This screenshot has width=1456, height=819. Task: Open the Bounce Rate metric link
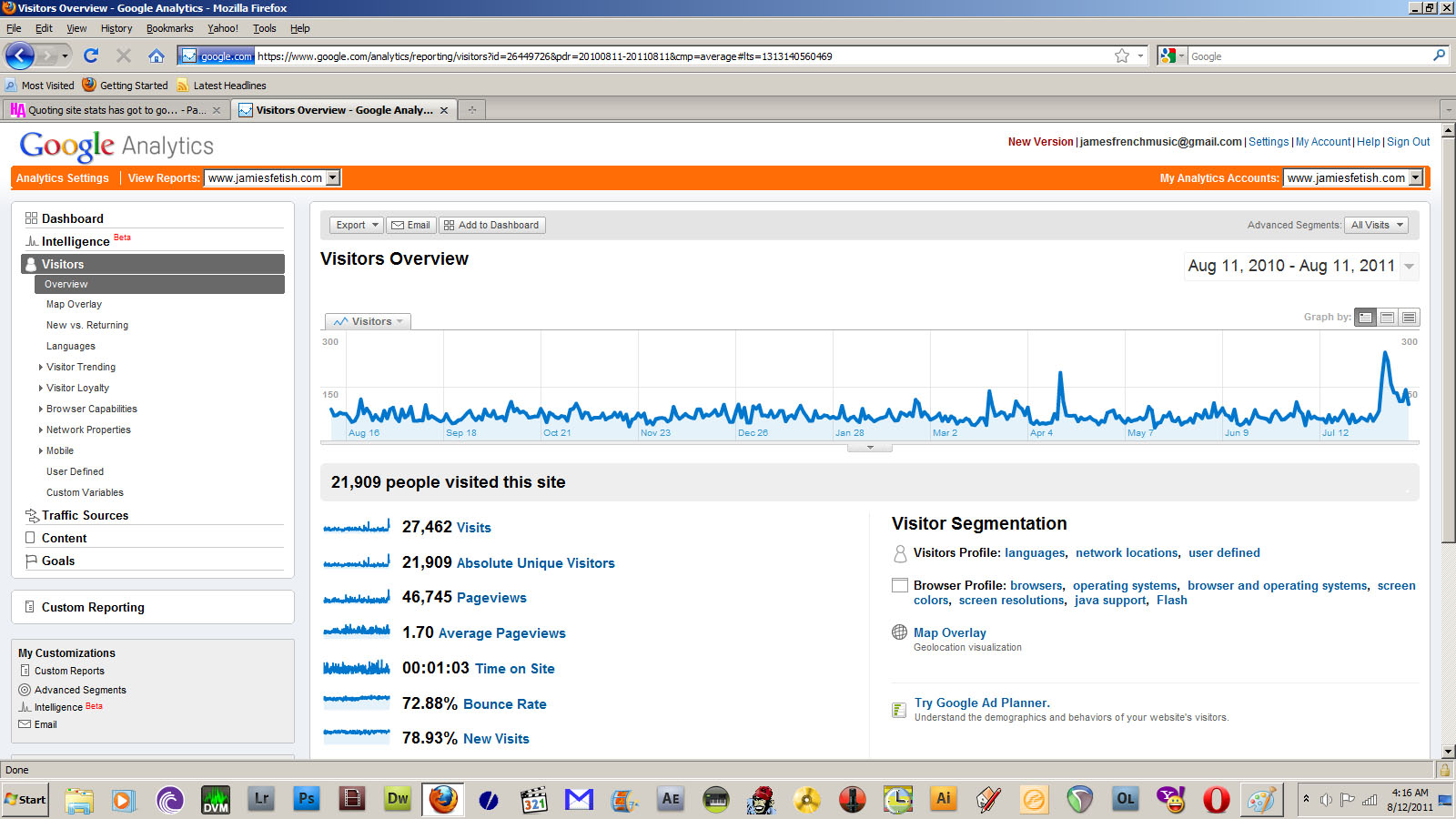point(505,704)
